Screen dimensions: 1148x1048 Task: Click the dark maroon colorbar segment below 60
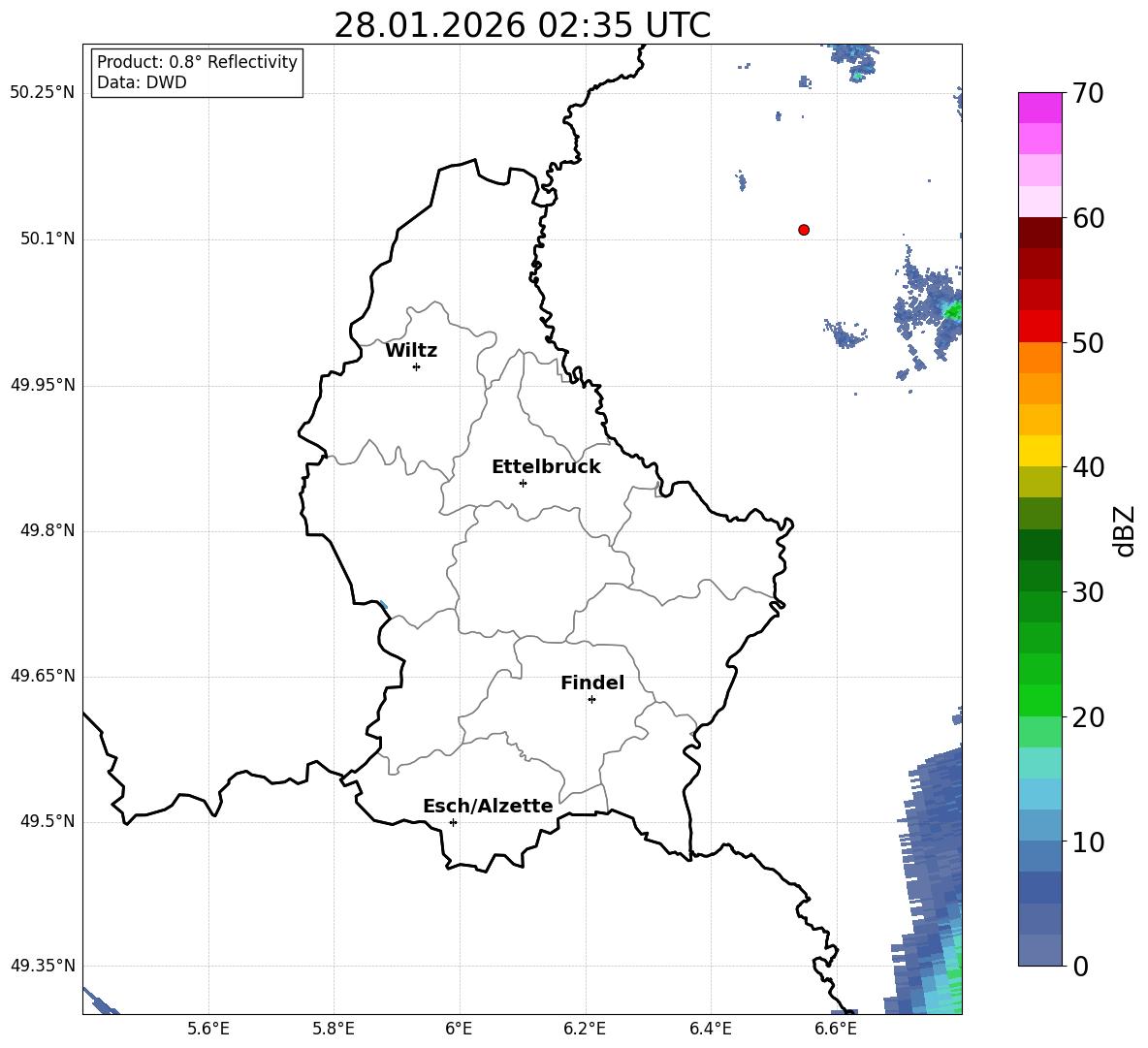pyautogui.click(x=1039, y=233)
